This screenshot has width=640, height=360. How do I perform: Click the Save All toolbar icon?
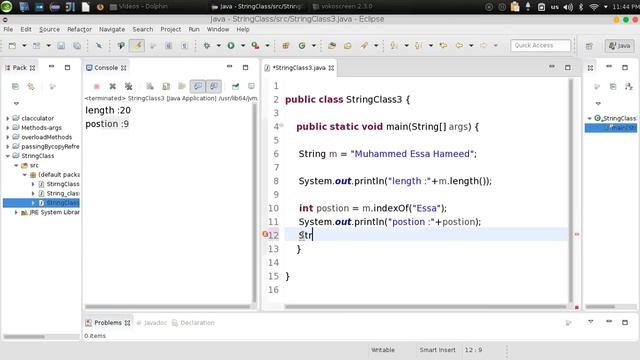pyautogui.click(x=77, y=46)
